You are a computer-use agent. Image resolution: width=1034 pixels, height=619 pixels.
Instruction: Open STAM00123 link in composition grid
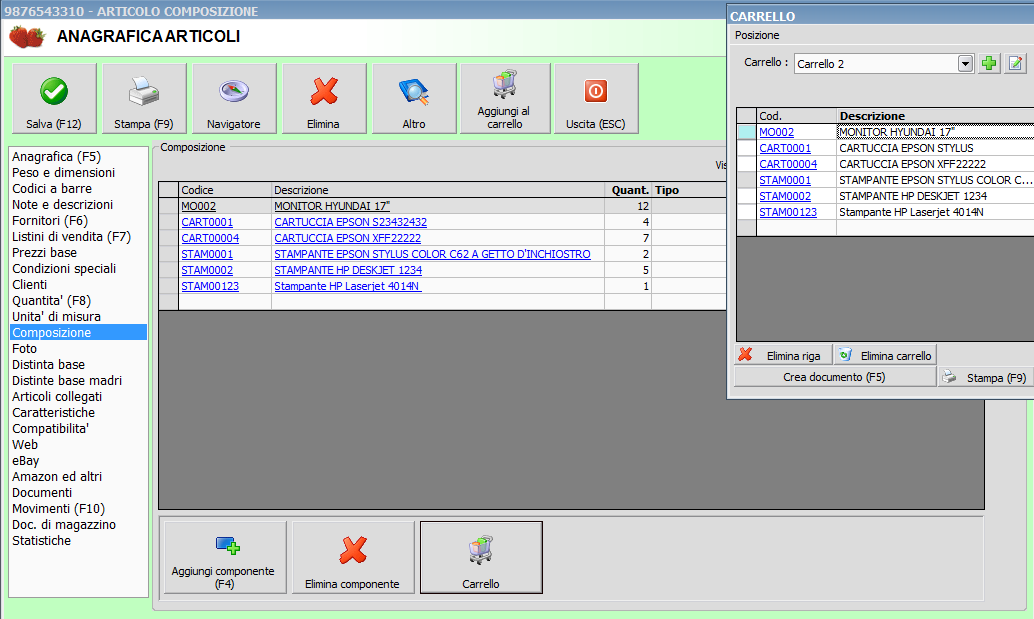coord(210,286)
